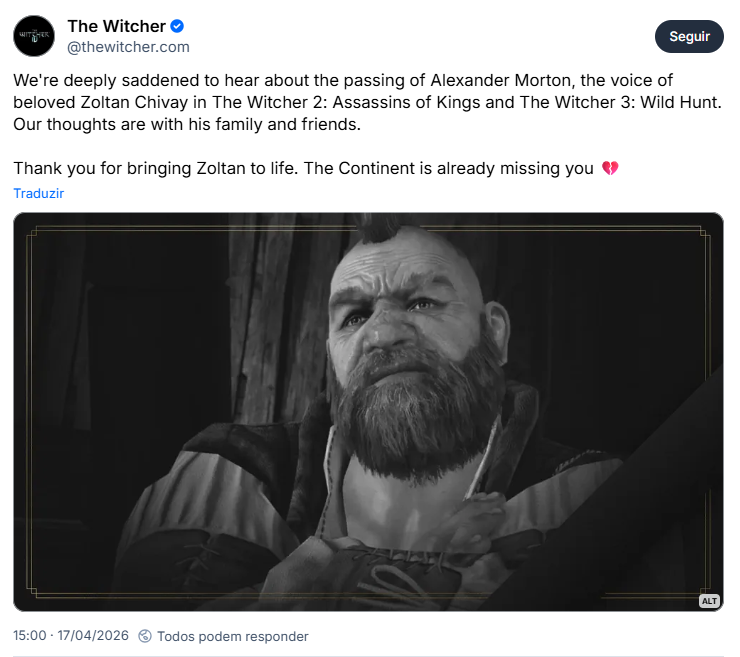
Task: Click the "Todos podem responder" label
Action: pyautogui.click(x=234, y=636)
